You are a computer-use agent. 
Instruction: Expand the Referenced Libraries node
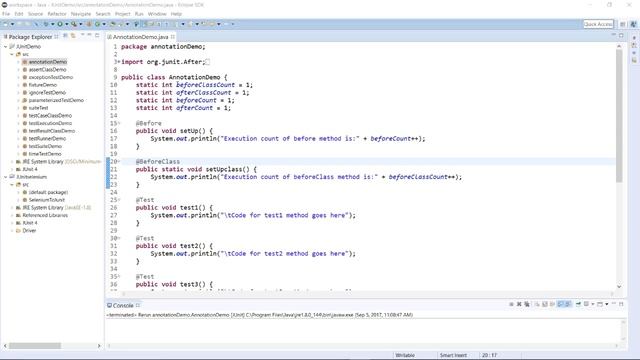tap(12, 215)
